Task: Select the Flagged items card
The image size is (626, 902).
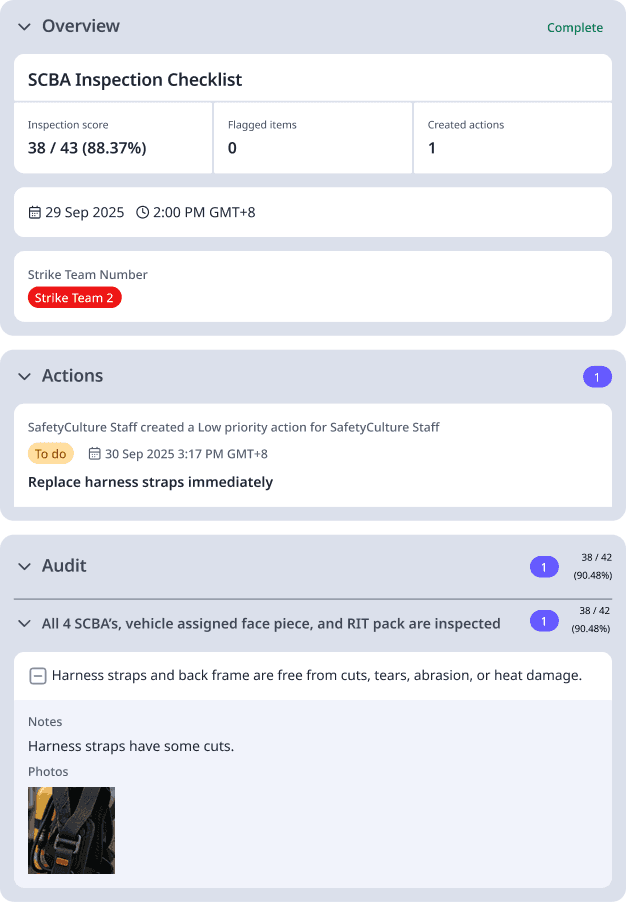Action: [x=312, y=137]
